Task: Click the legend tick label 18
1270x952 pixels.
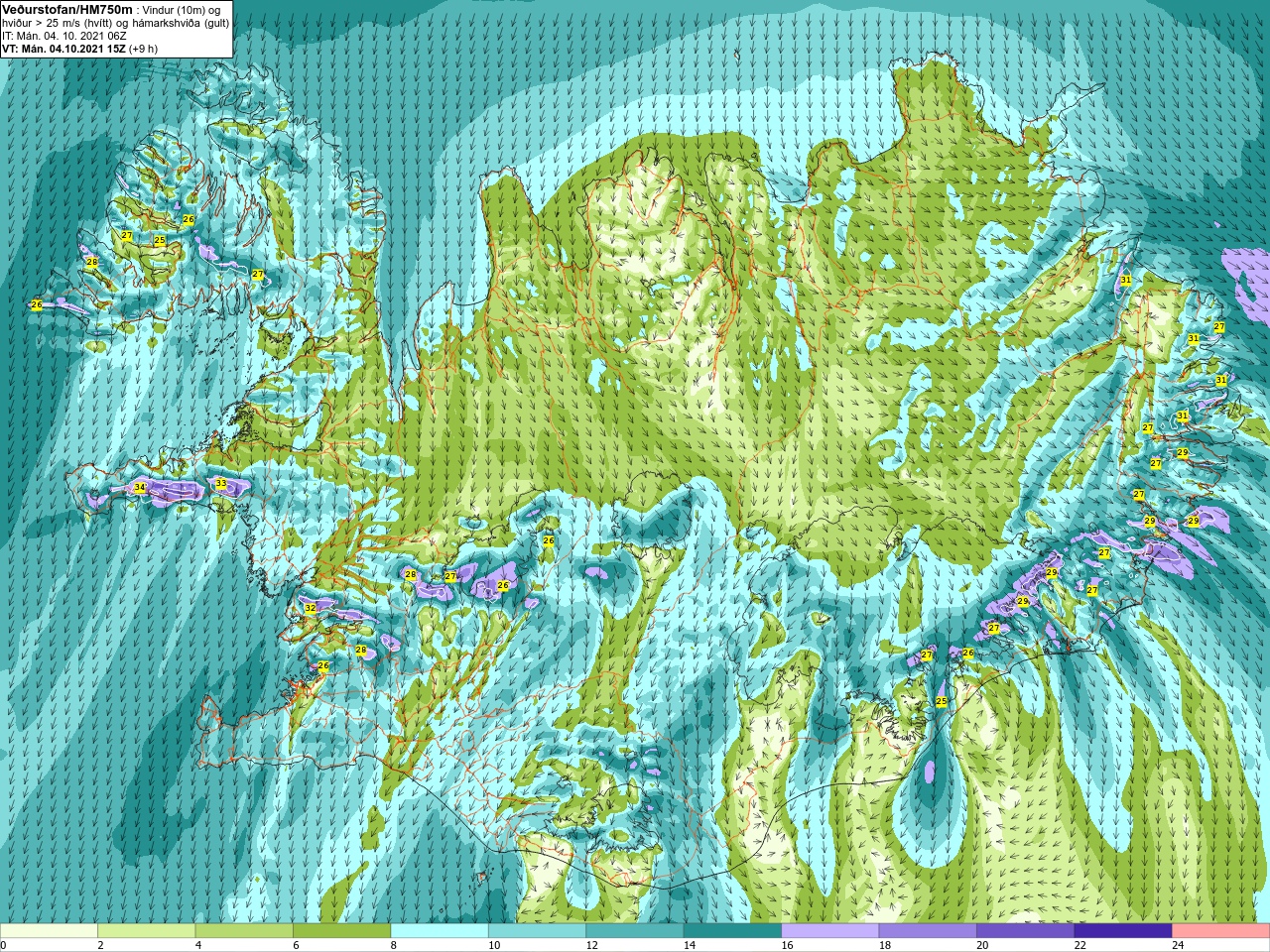Action: pyautogui.click(x=885, y=945)
